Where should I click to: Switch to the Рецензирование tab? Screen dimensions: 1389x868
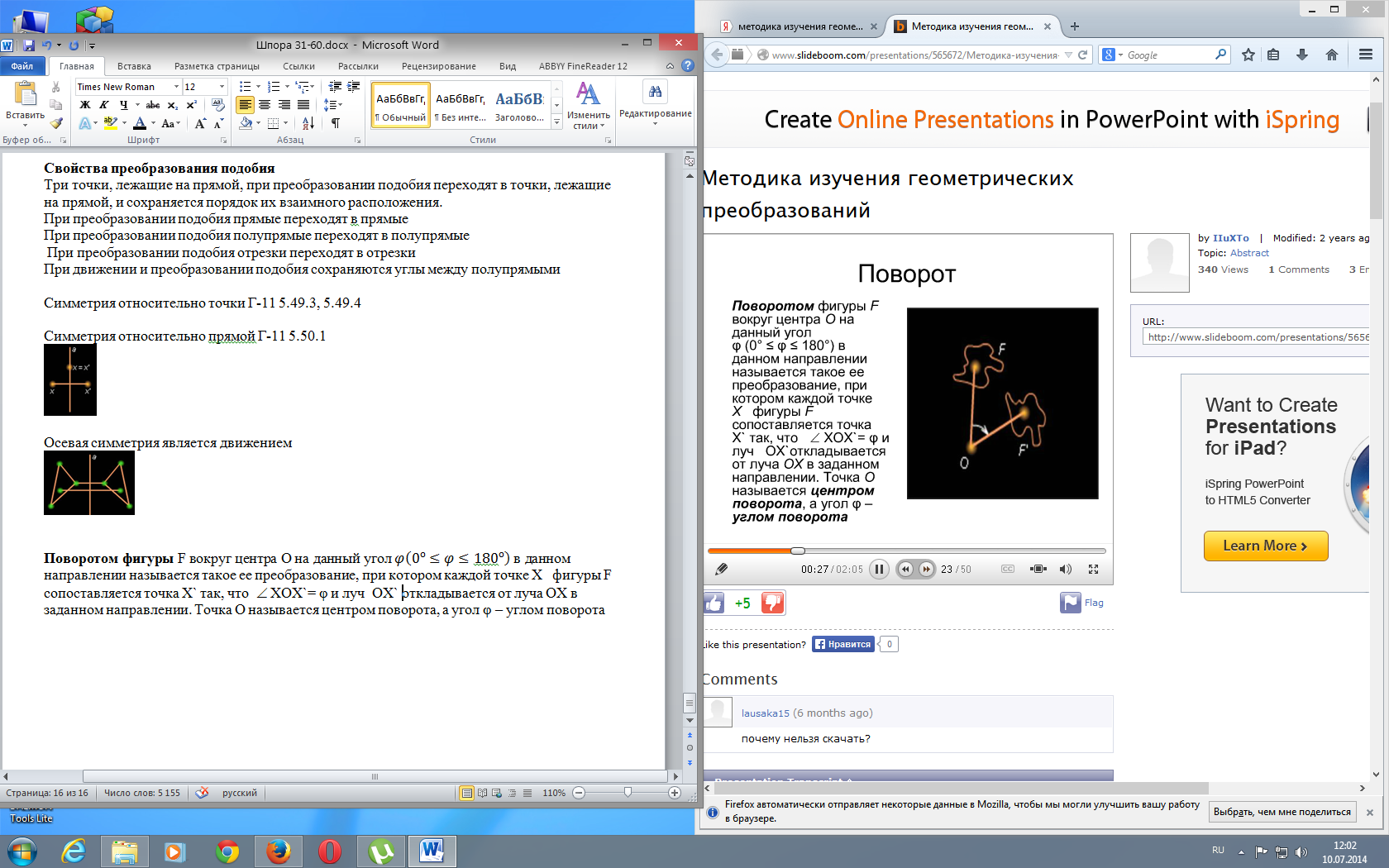pyautogui.click(x=438, y=66)
